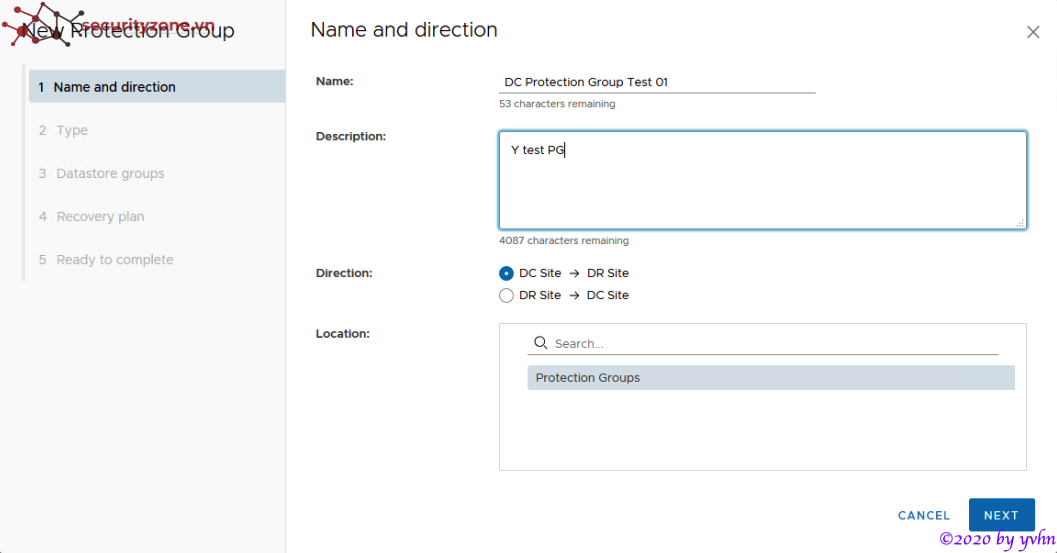Click the Description text area

pos(762,180)
